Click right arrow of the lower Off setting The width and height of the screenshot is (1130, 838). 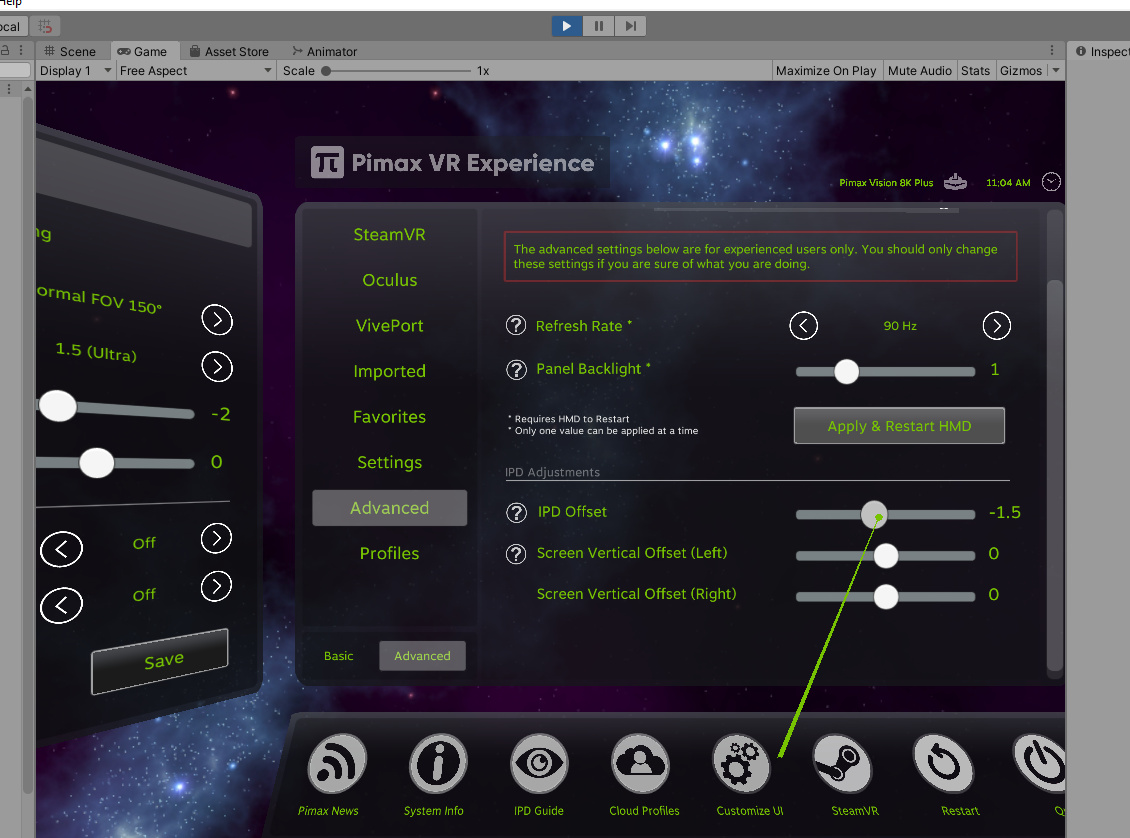click(216, 586)
